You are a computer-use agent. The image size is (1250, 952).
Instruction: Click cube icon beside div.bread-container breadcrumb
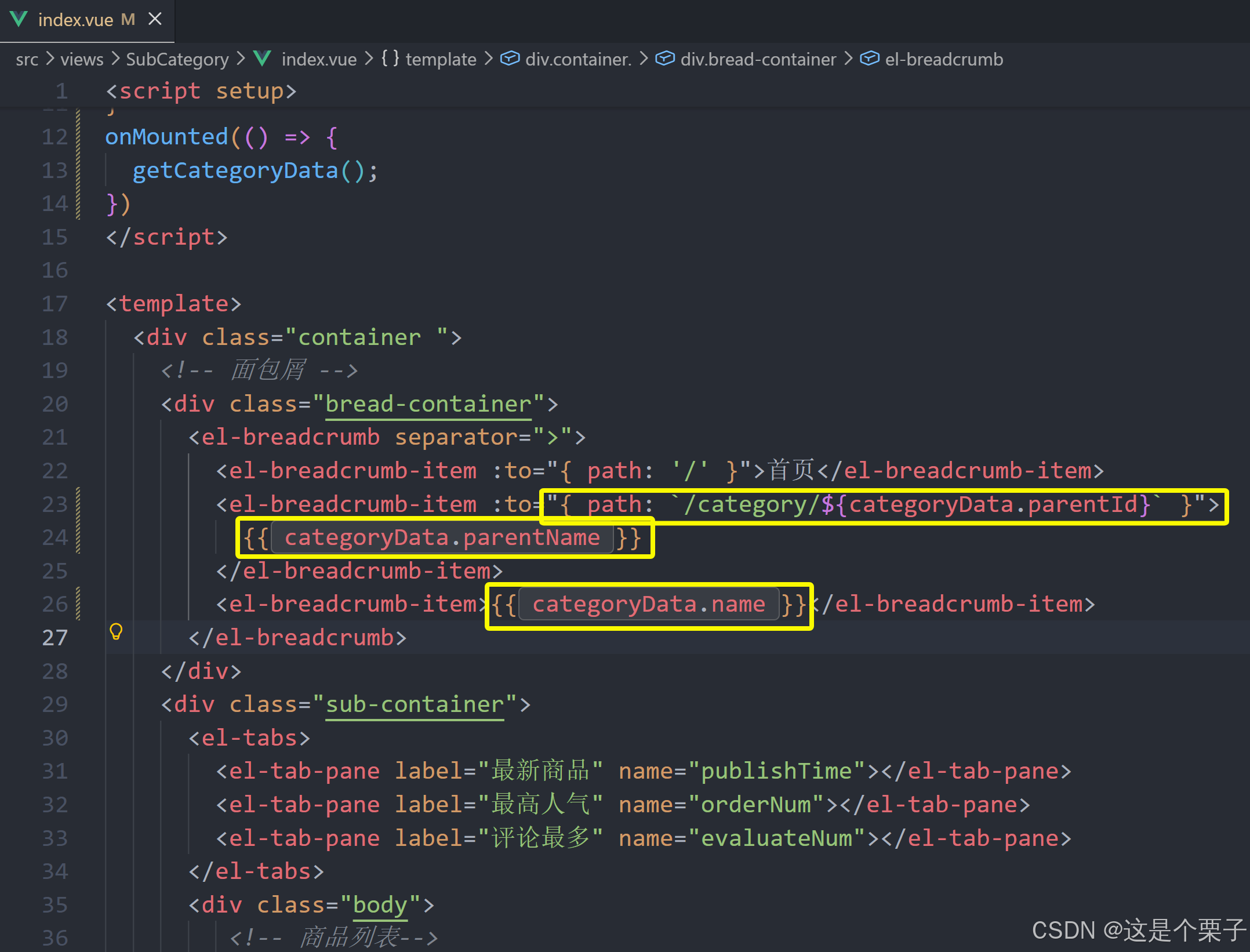coord(665,59)
